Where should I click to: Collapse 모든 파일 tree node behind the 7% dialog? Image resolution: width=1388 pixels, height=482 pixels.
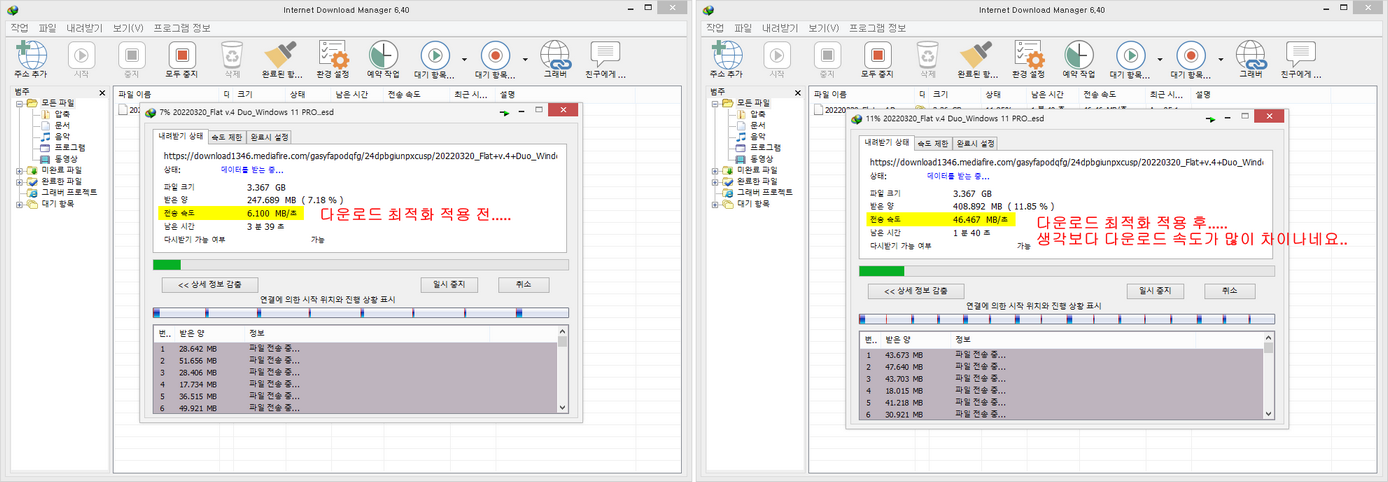(19, 103)
